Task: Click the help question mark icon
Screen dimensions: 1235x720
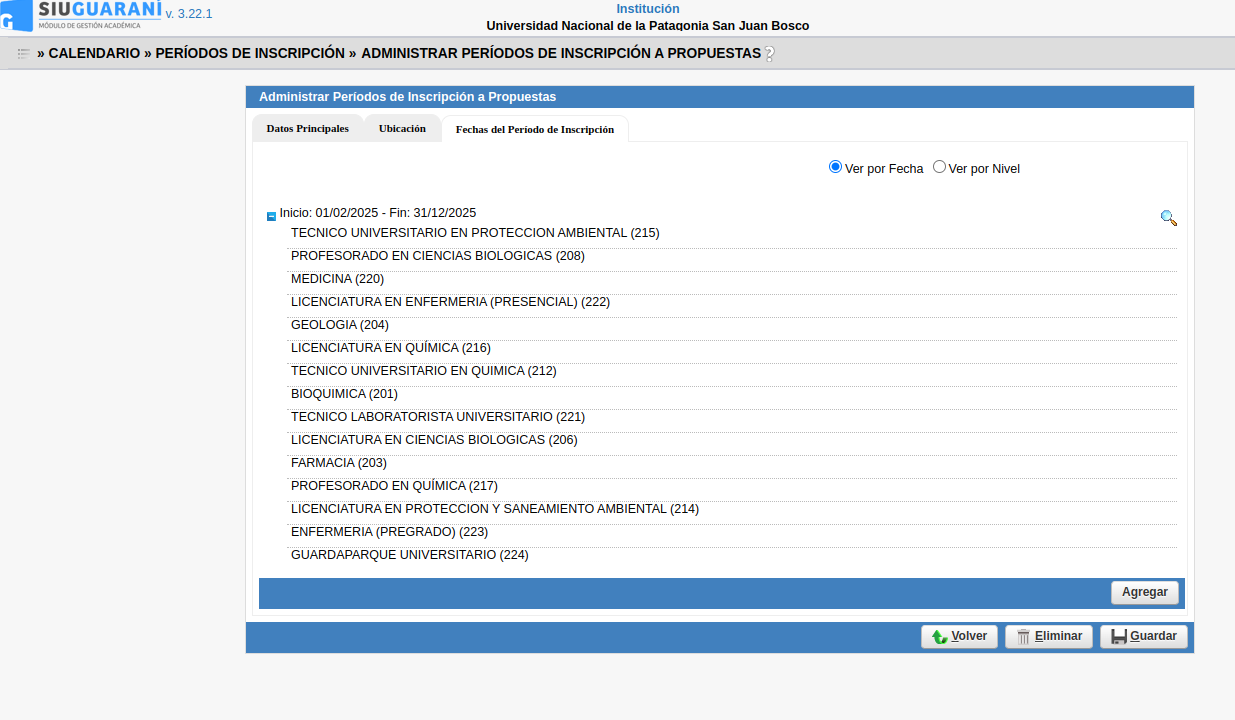Action: pos(769,54)
